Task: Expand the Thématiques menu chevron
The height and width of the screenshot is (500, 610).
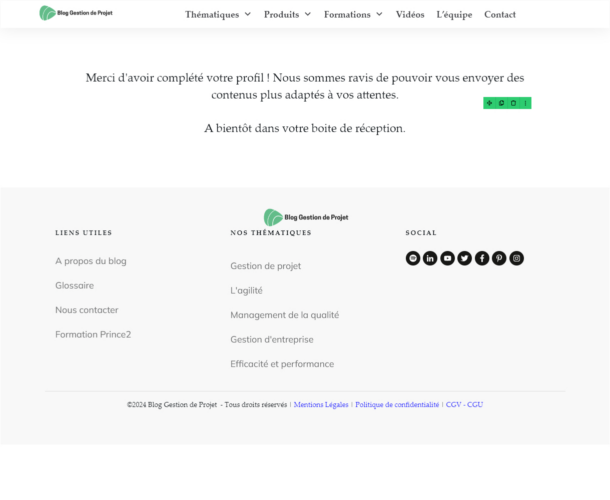Action: [x=248, y=14]
